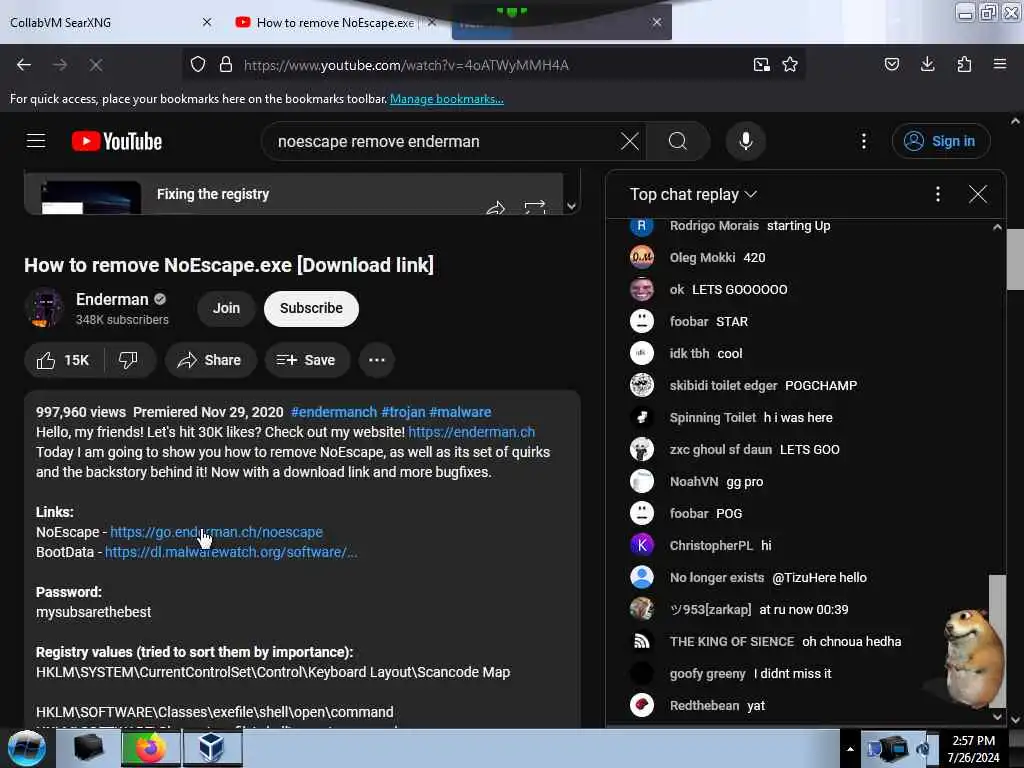Go to the YouTube home logo
1024x768 pixels.
pyautogui.click(x=117, y=141)
